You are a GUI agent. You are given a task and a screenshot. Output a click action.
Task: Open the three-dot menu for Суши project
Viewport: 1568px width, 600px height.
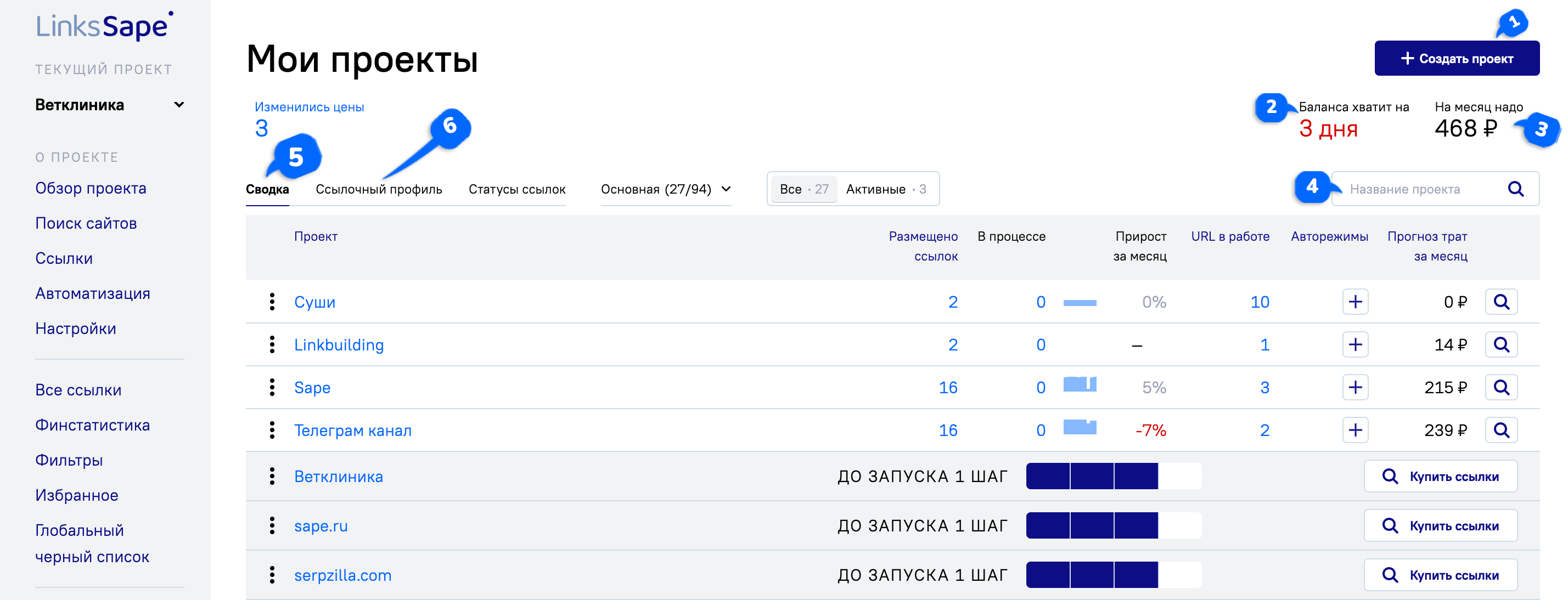click(x=272, y=302)
